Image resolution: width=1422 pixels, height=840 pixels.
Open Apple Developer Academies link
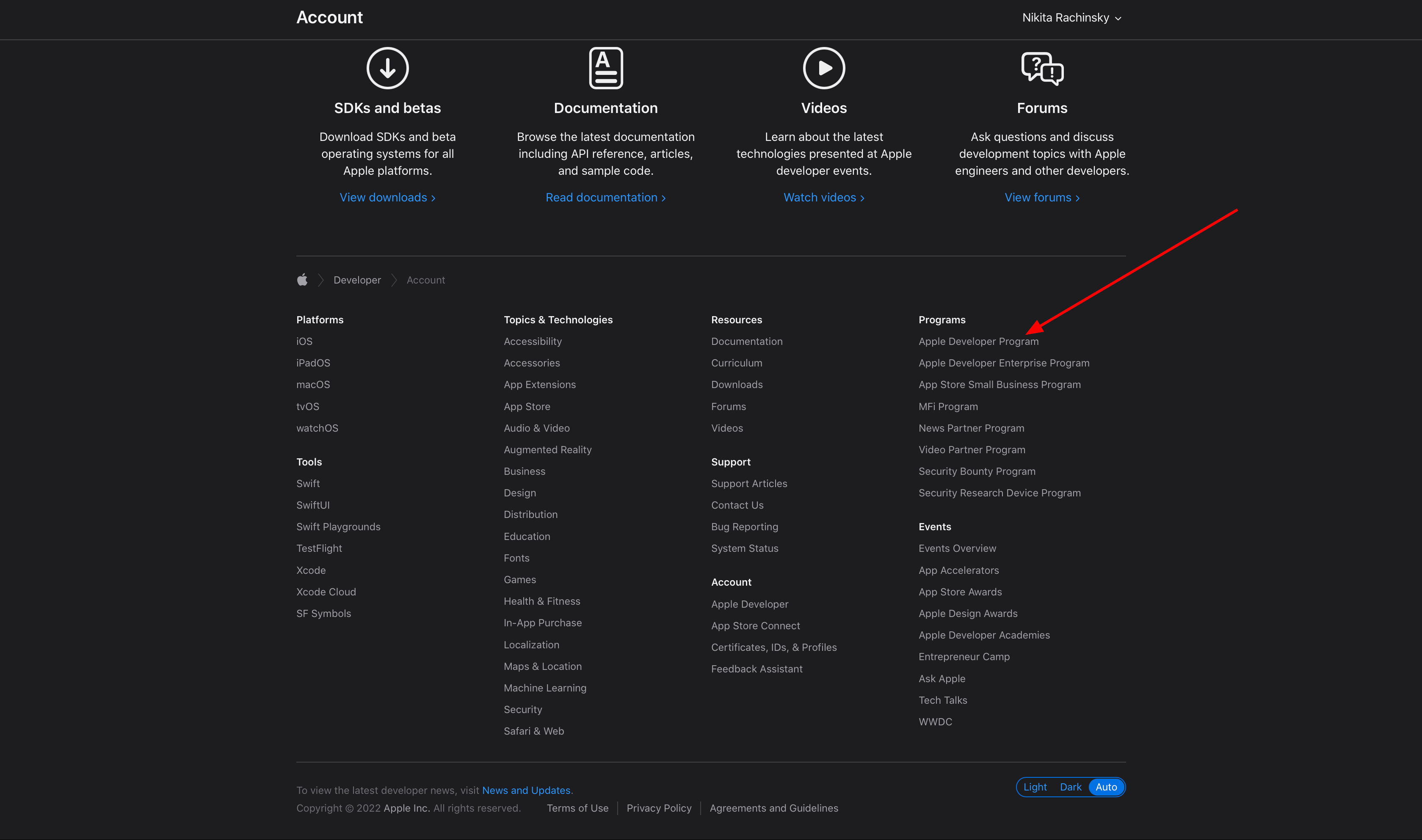point(984,635)
